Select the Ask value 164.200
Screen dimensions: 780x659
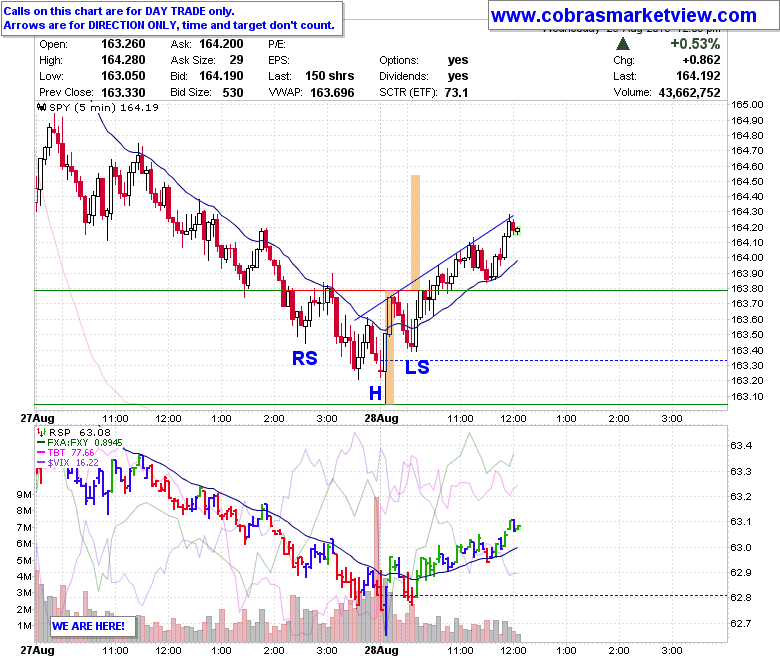click(221, 44)
